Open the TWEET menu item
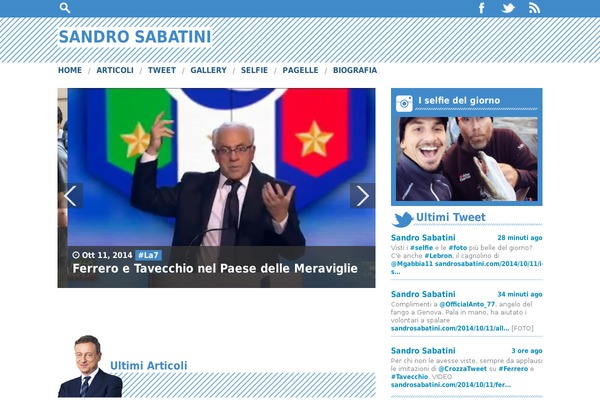Screen dimensions: 600x400 (162, 70)
